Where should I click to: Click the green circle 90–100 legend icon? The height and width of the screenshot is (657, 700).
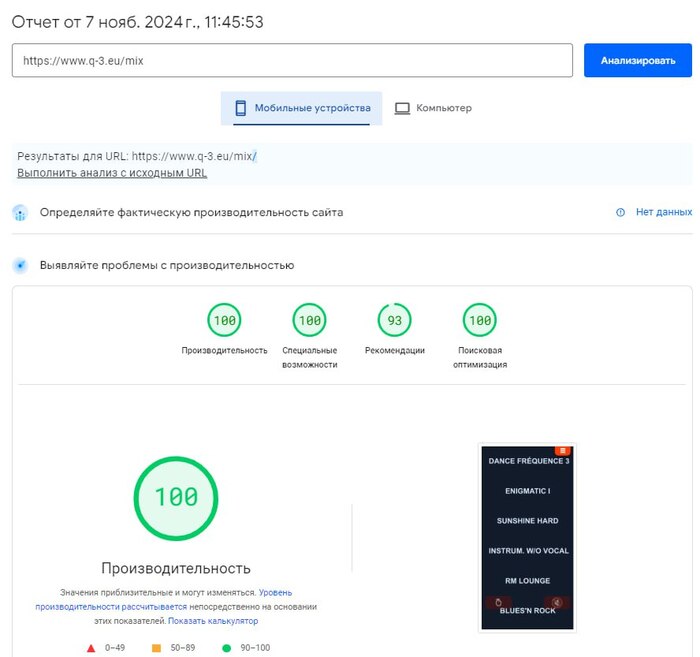226,648
